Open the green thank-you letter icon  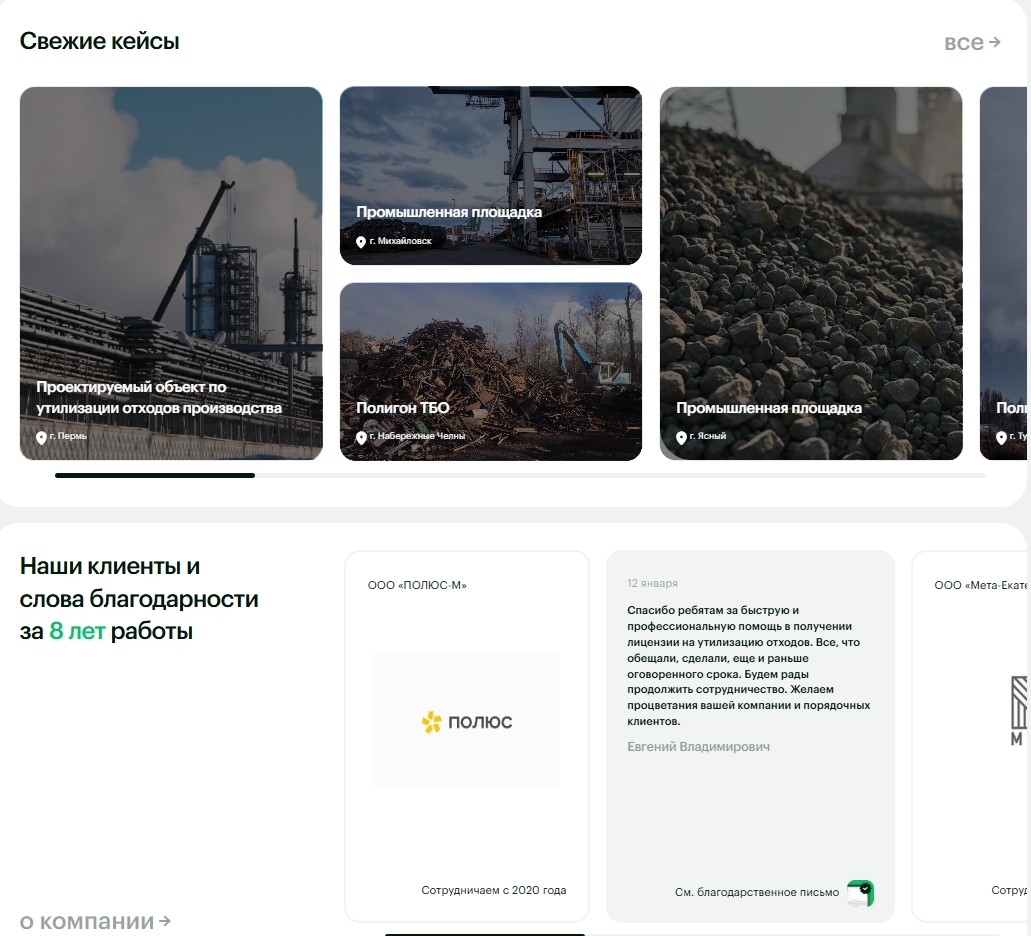pyautogui.click(x=860, y=893)
